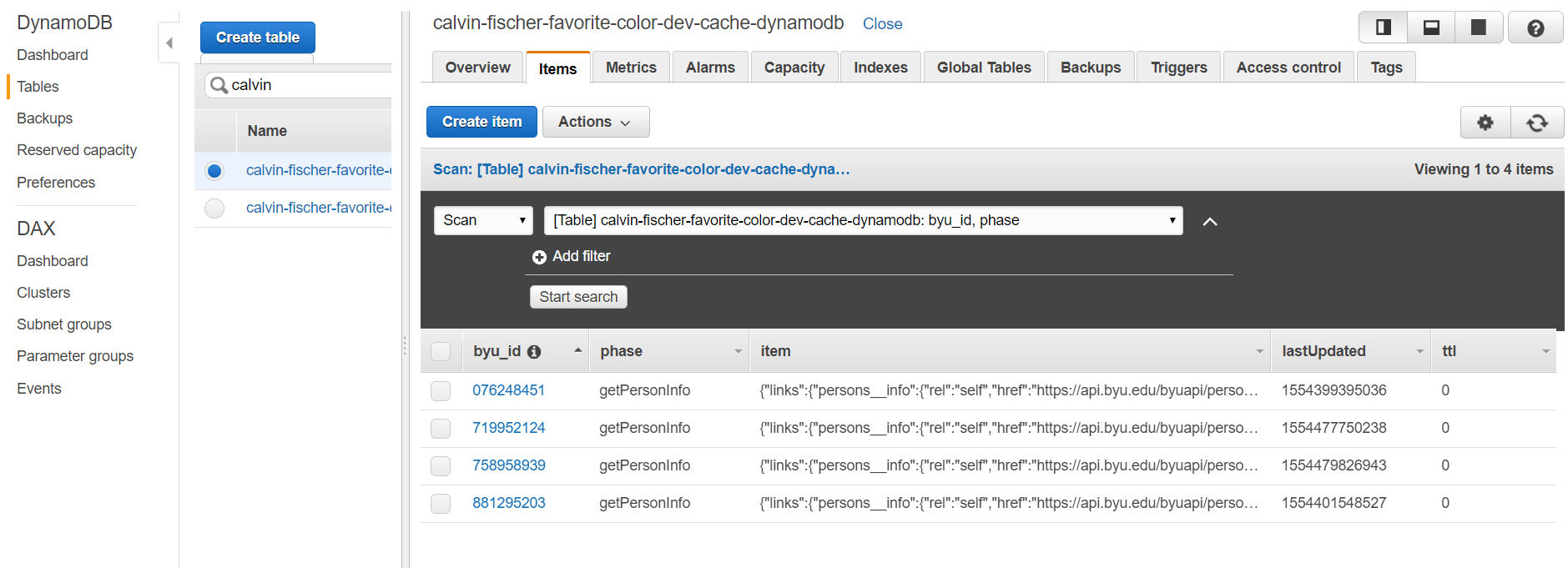This screenshot has height=568, width=1568.
Task: Click the plus icon beside Add filter
Action: (x=539, y=257)
